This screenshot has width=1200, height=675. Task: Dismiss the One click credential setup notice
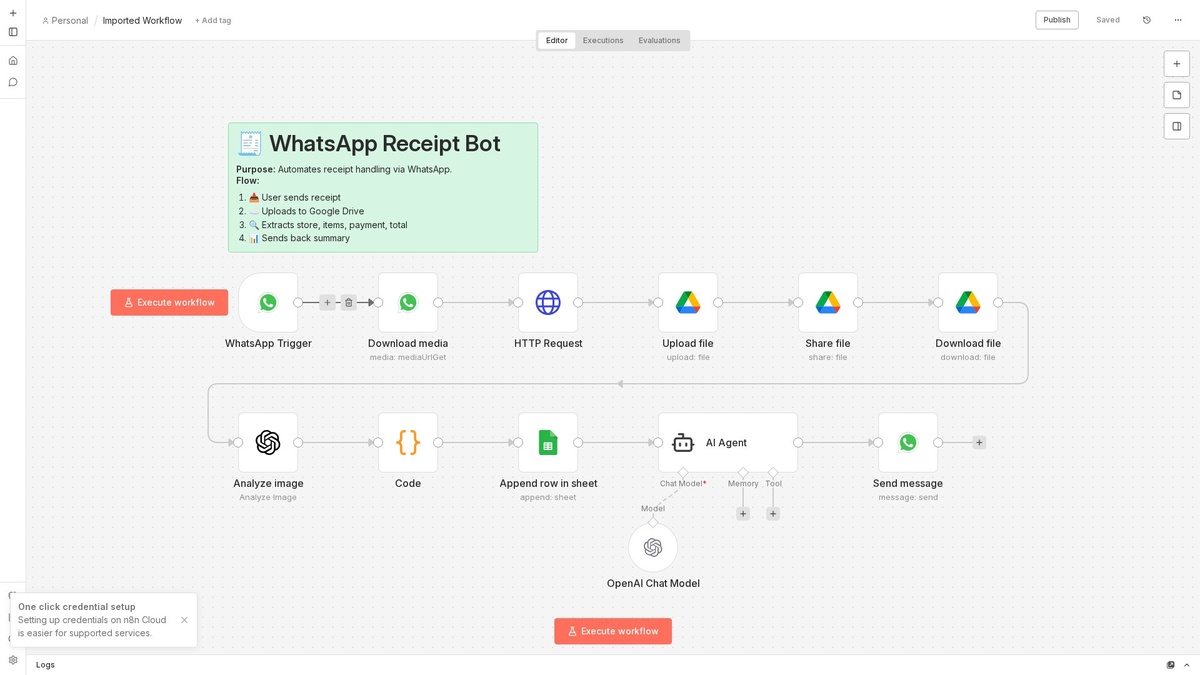pyautogui.click(x=184, y=620)
